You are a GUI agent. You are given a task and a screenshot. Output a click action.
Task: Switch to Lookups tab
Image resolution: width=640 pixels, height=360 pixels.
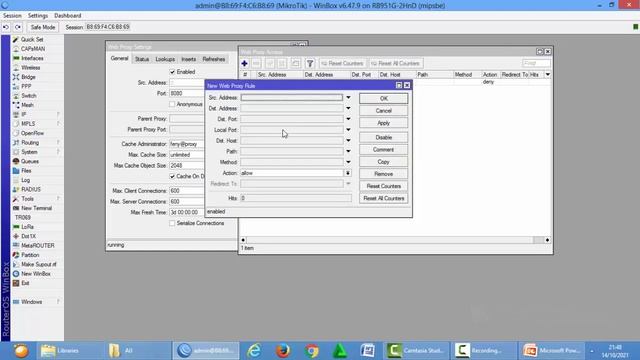click(165, 59)
